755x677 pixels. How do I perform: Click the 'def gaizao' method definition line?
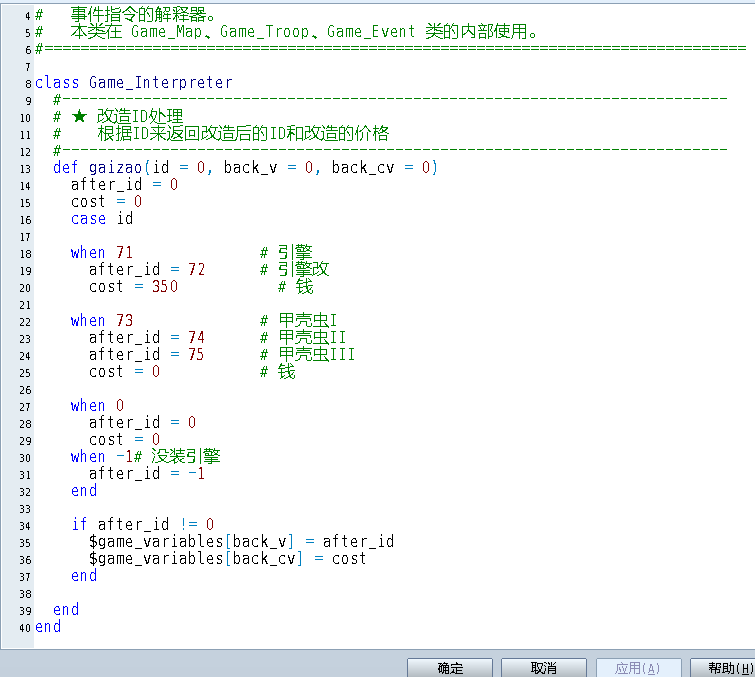(245, 168)
